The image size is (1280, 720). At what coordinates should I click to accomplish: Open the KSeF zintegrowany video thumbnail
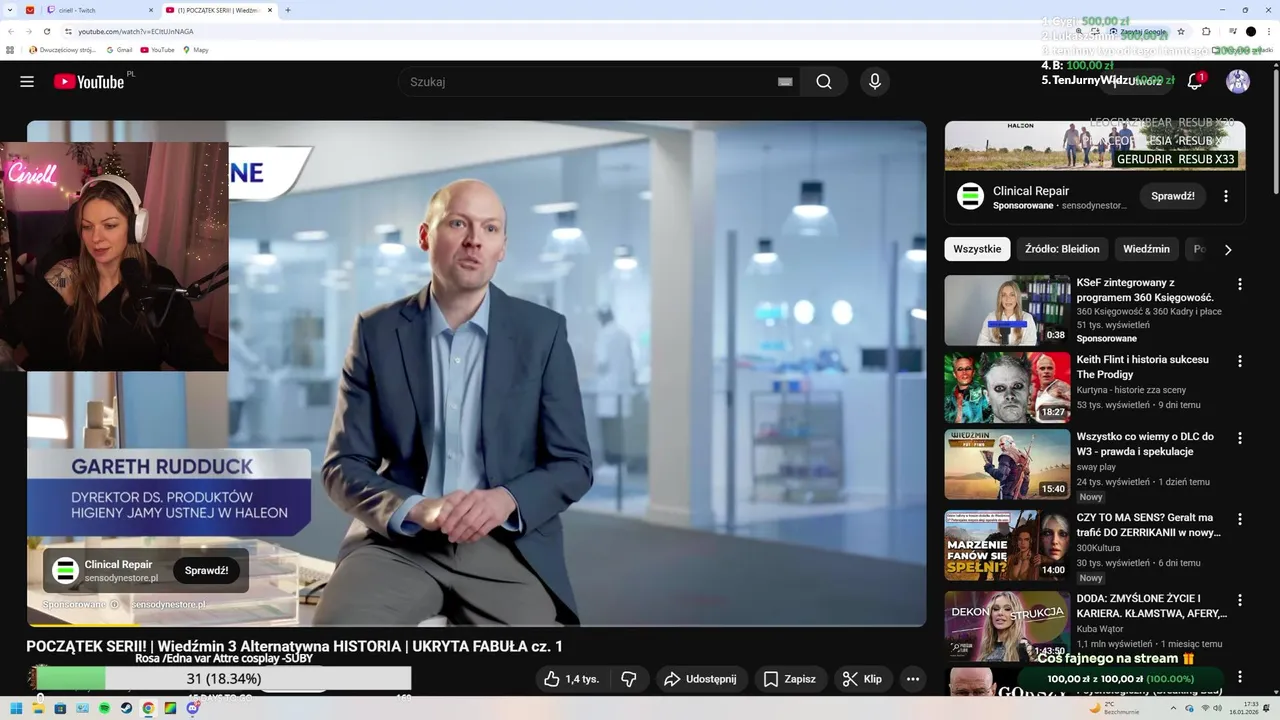click(x=1007, y=310)
